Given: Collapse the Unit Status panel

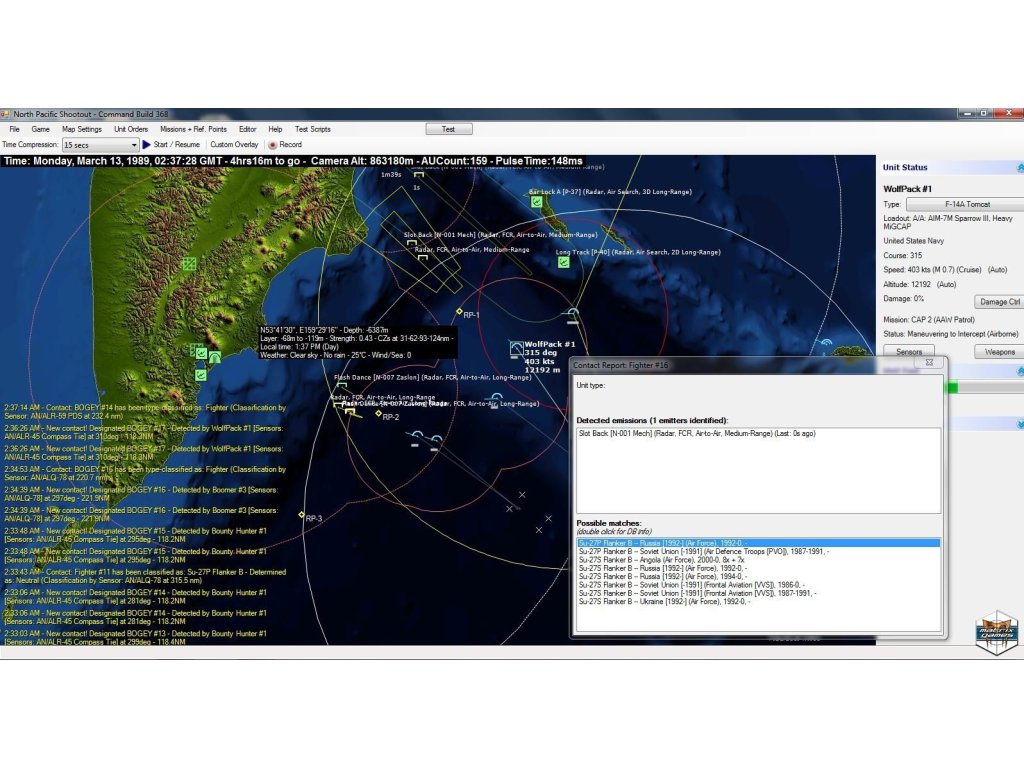Looking at the screenshot, I should point(1019,168).
